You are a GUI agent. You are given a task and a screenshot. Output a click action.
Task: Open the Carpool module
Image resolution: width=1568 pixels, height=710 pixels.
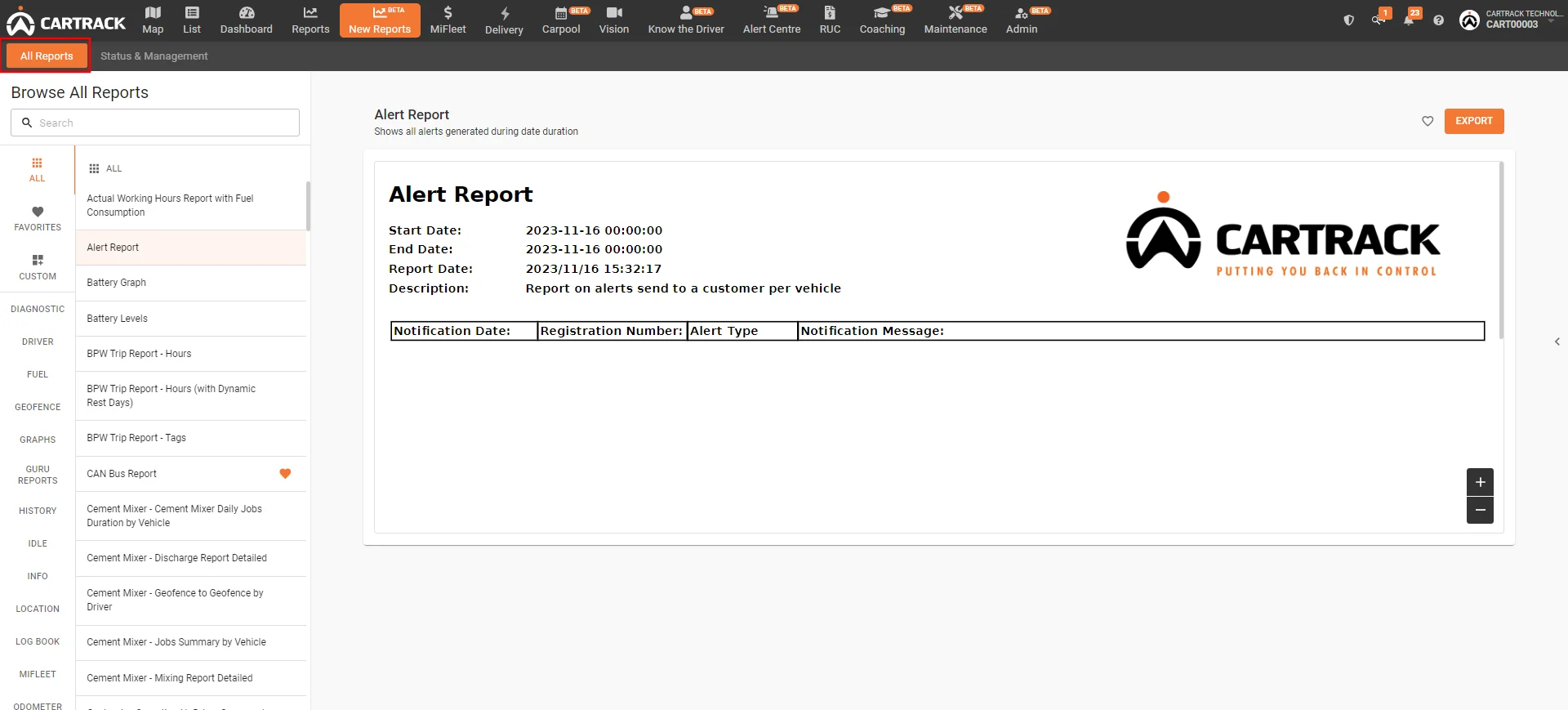(561, 20)
